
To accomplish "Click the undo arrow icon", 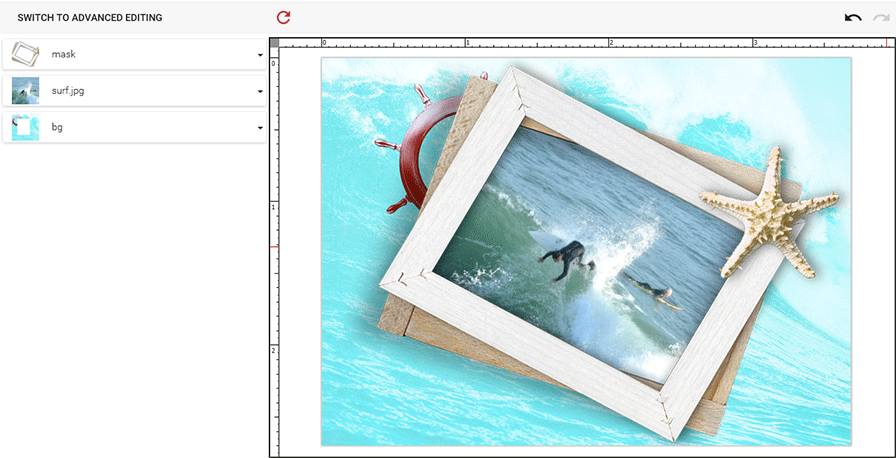I will coord(853,18).
